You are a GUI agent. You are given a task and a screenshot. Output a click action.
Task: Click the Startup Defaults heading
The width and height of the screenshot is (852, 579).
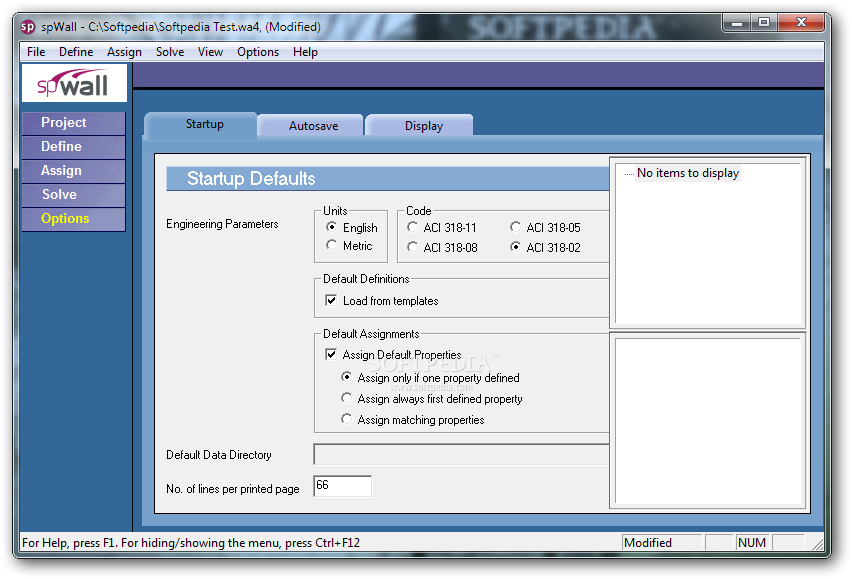[251, 179]
